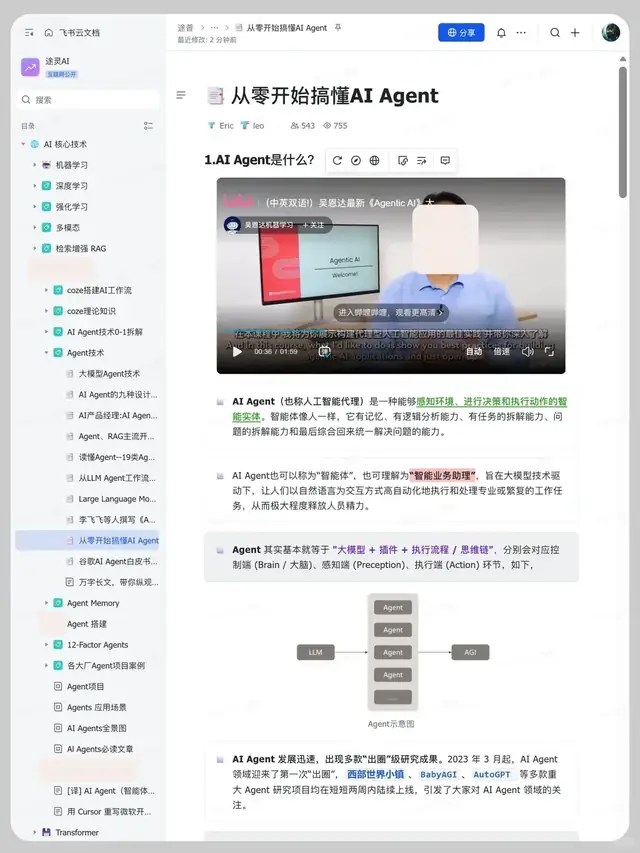Expand the 强化学习 tree node
This screenshot has height=853, width=640.
34,207
